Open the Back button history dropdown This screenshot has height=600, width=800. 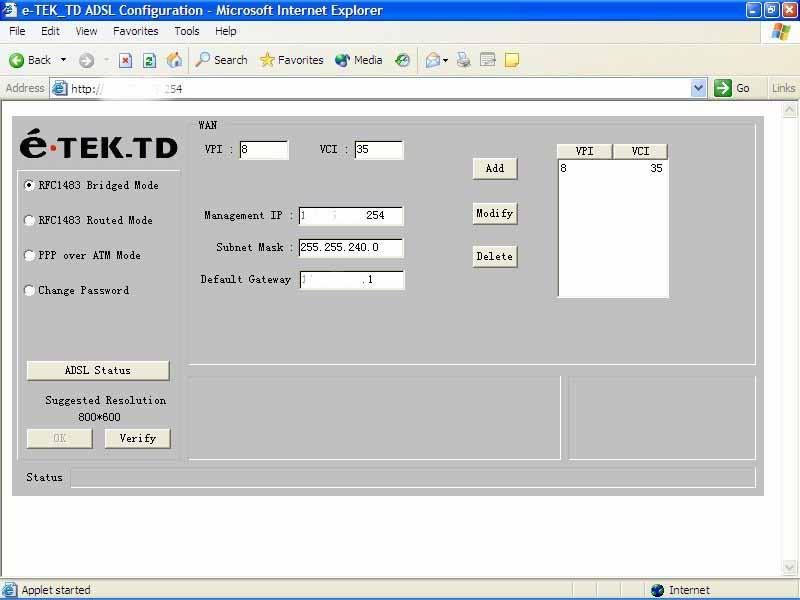click(63, 60)
